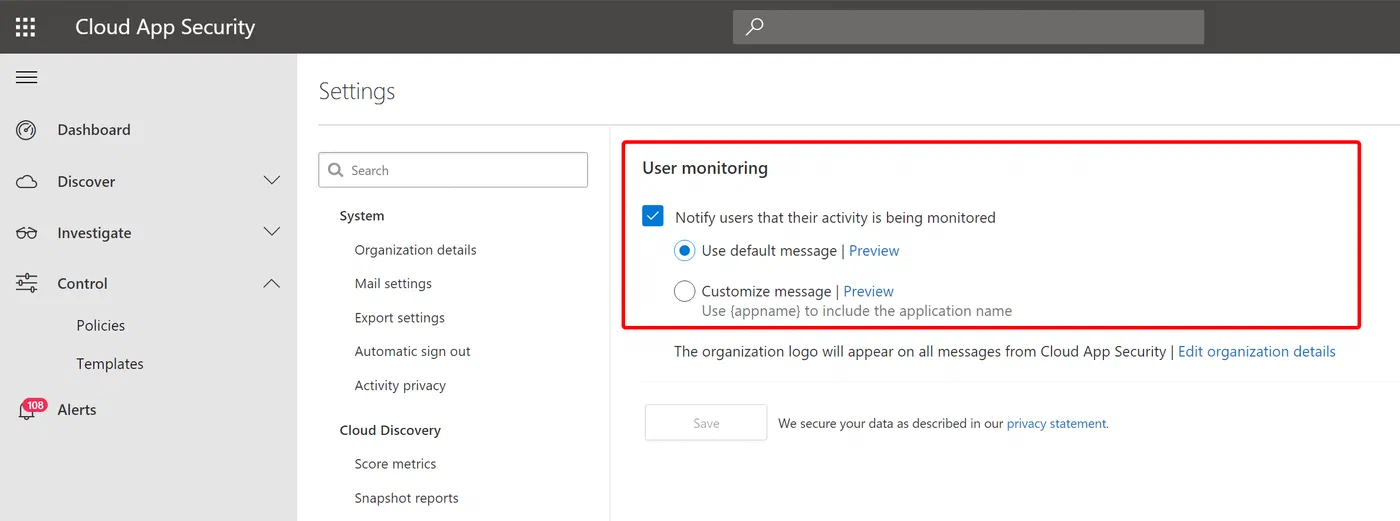Open Snapshot reports settings
The width and height of the screenshot is (1400, 521).
(406, 498)
